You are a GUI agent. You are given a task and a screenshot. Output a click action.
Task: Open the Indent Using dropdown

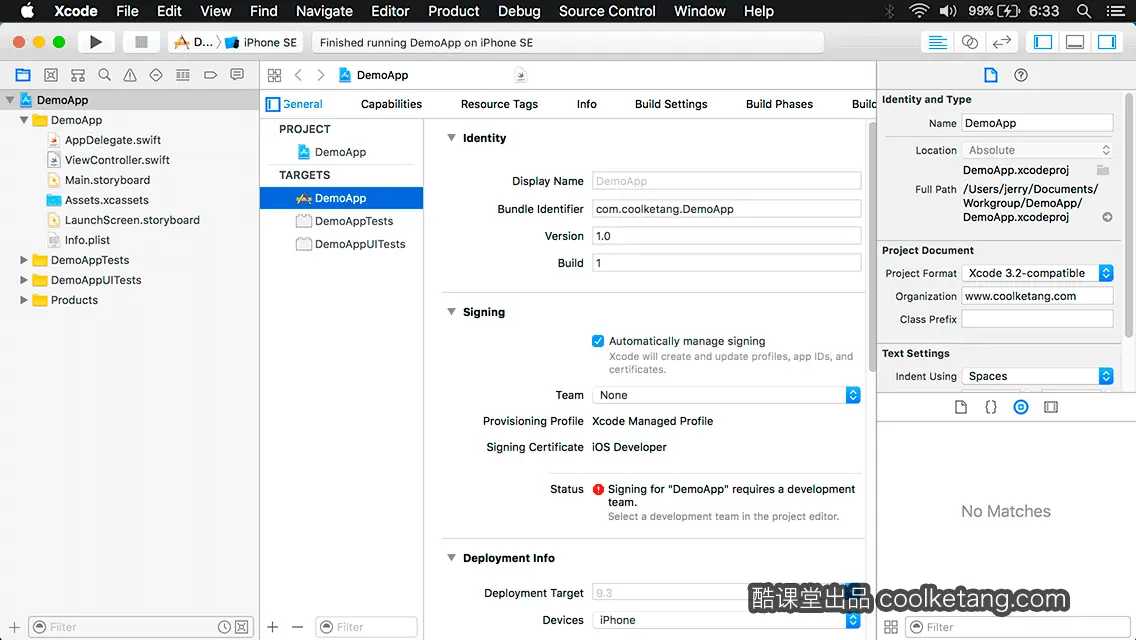pos(1037,376)
